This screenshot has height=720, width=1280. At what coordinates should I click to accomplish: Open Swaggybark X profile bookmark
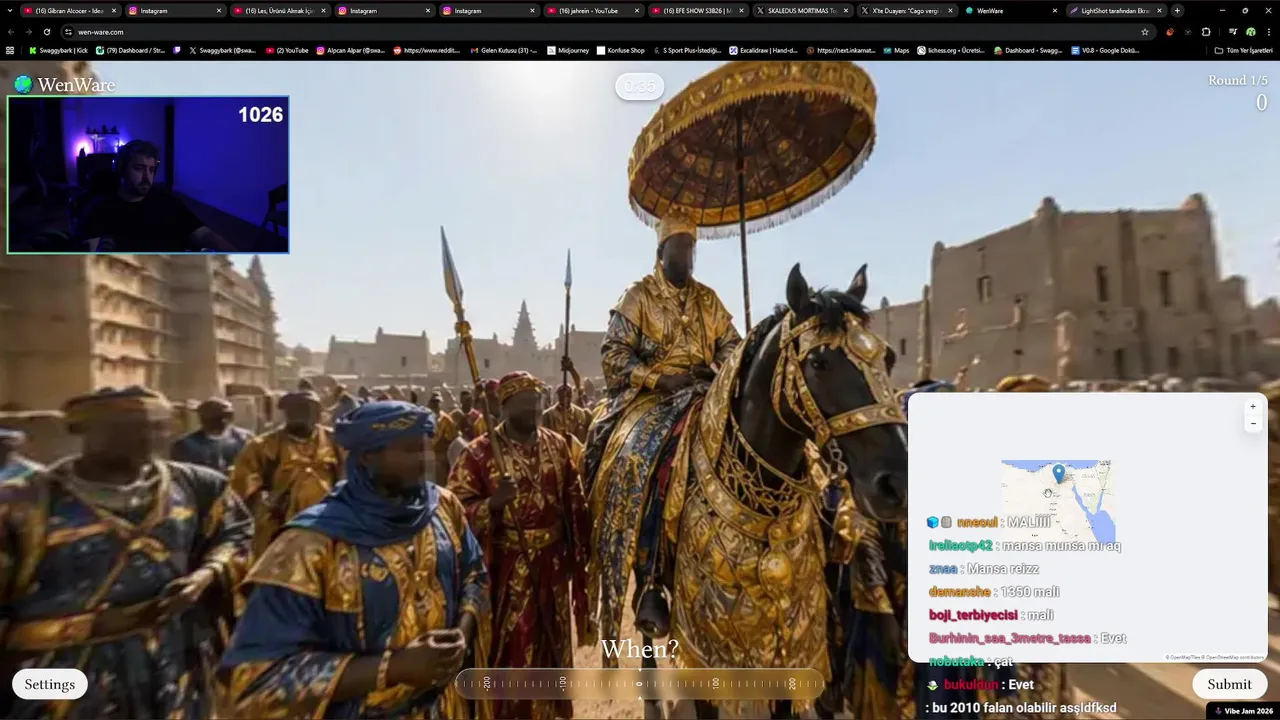coord(222,50)
